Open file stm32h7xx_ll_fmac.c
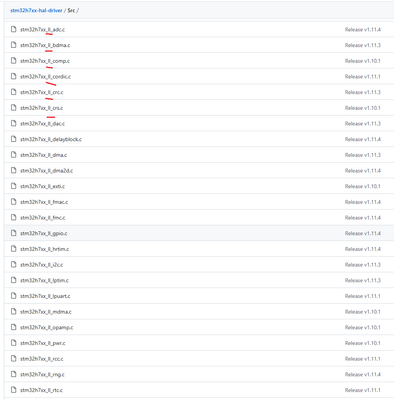Screen dimensions: 394x400 tap(44, 202)
